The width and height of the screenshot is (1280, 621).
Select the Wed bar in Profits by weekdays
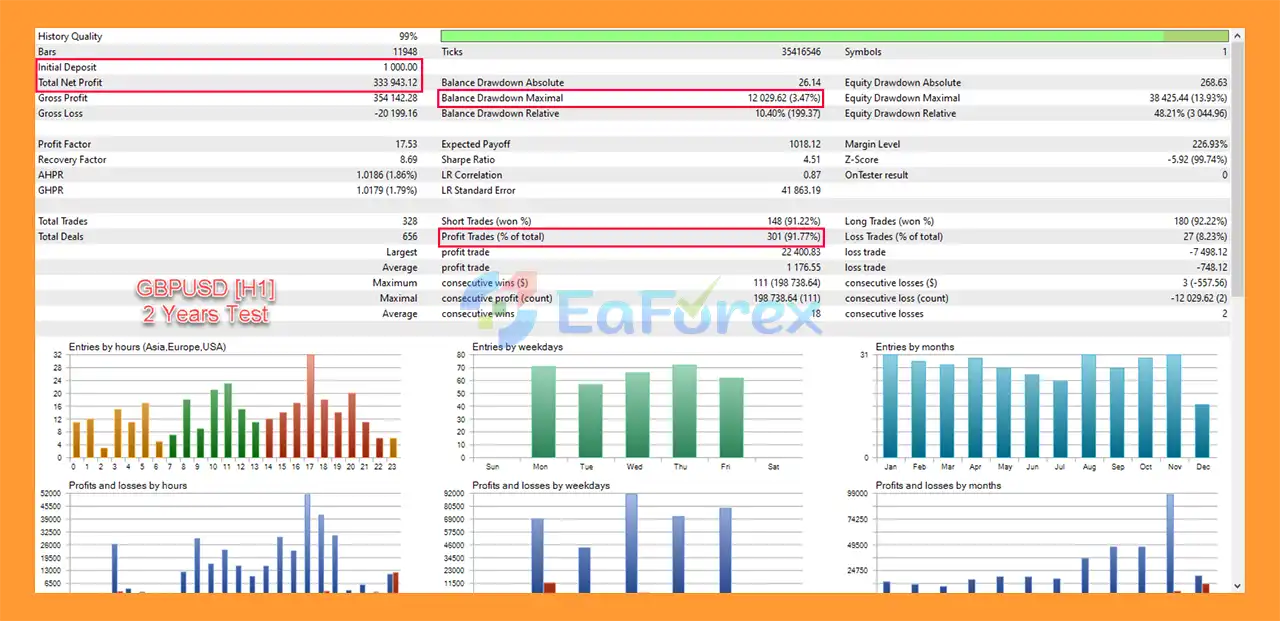(x=631, y=540)
